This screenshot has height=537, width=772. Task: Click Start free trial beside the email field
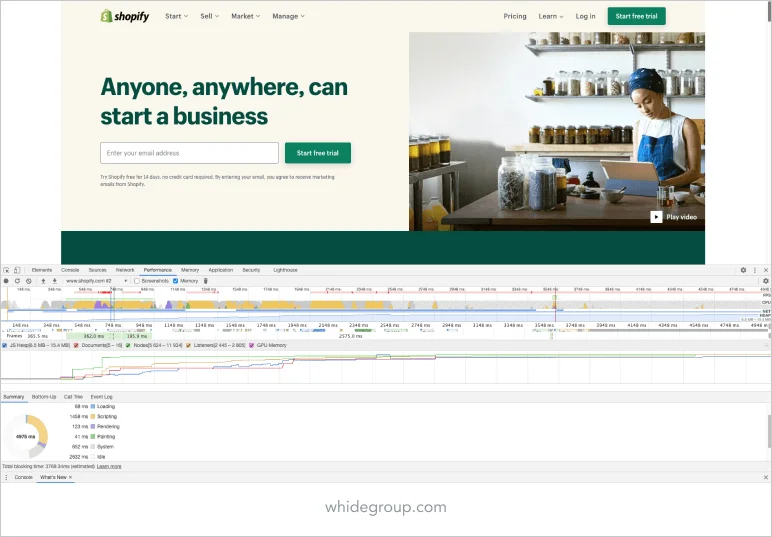point(318,153)
